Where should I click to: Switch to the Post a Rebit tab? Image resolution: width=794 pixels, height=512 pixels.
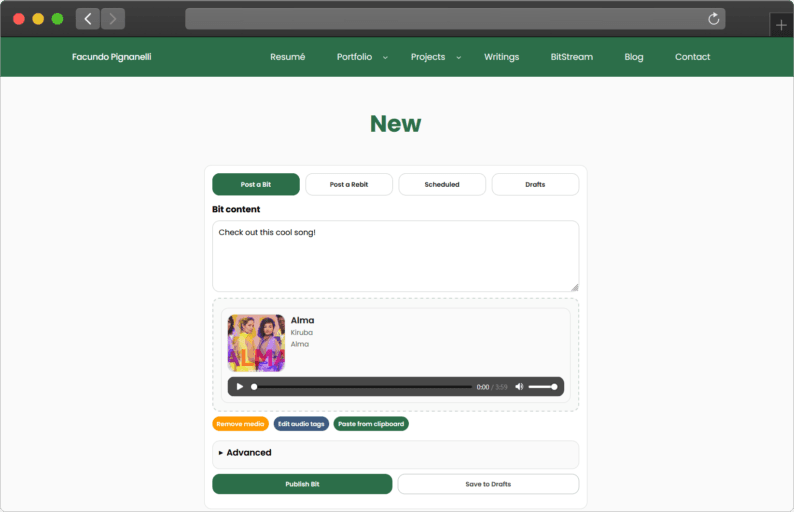pos(349,185)
